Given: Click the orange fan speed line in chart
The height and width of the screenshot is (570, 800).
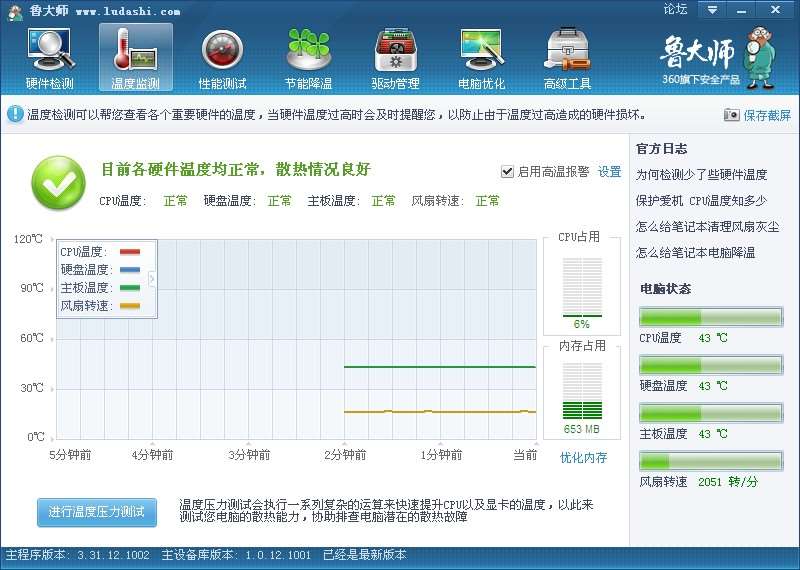Looking at the screenshot, I should click(440, 411).
